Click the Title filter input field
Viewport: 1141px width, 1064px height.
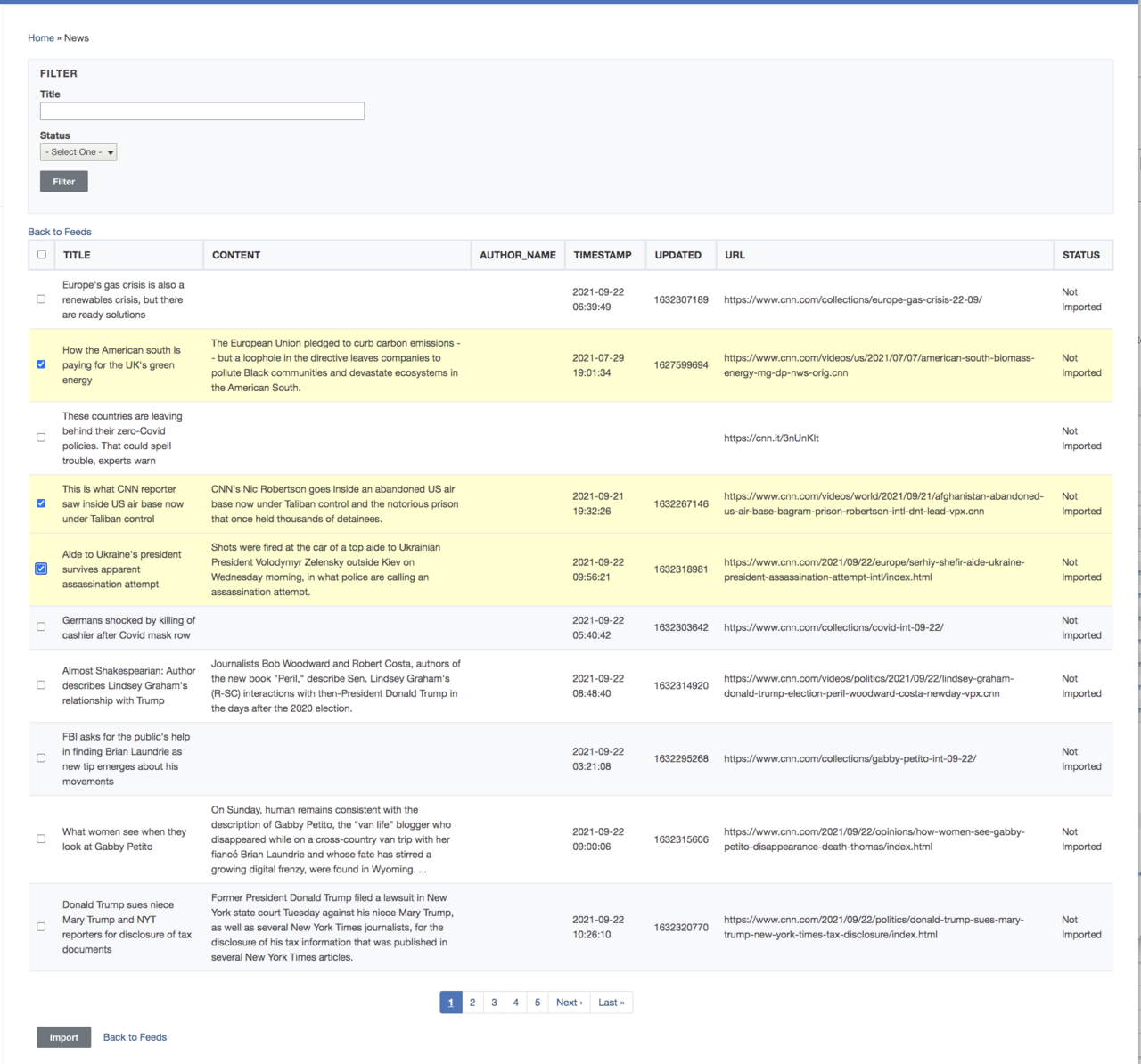201,111
